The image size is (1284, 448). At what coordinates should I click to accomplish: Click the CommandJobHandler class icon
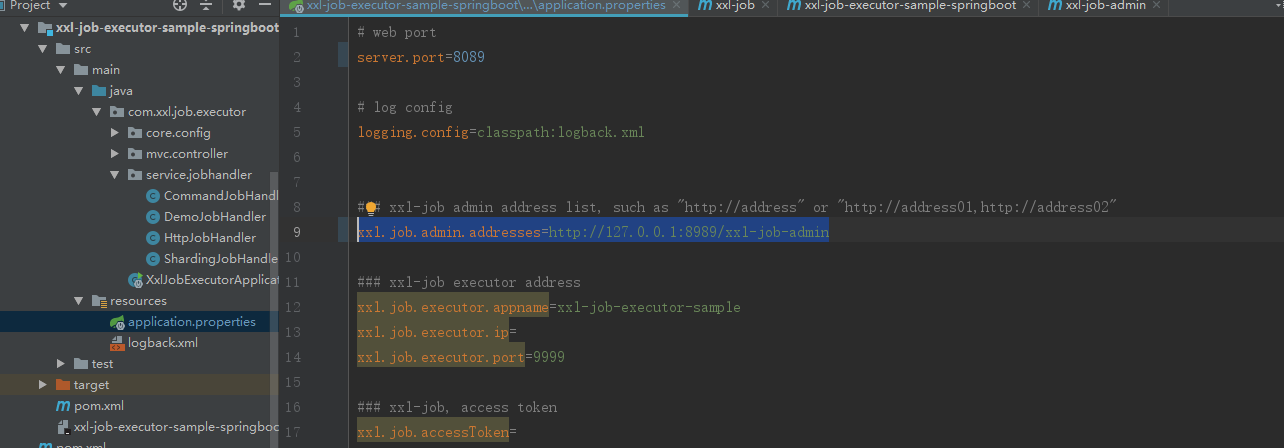point(153,196)
